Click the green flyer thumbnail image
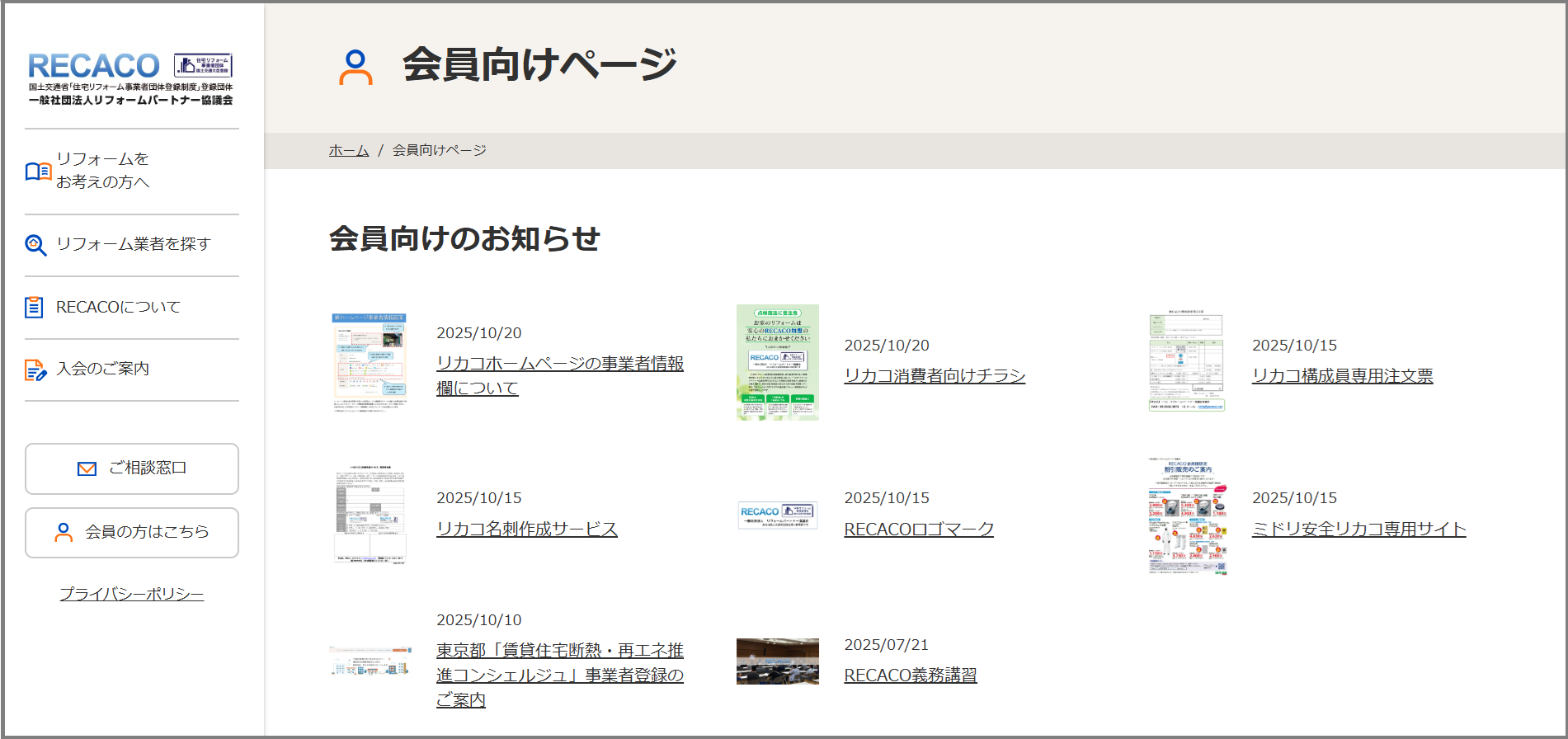Viewport: 1568px width, 739px height. tap(777, 362)
